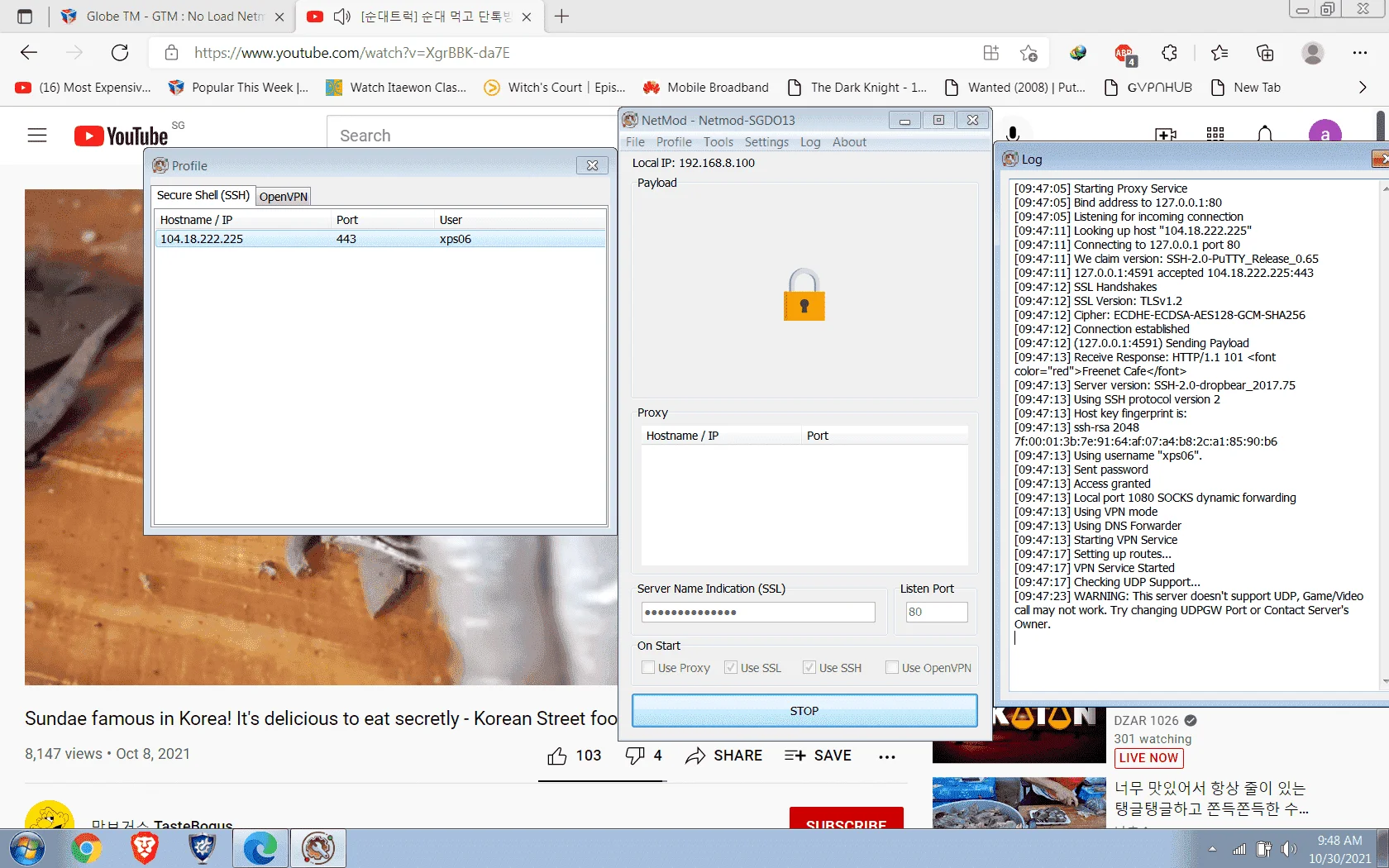
Task: Click the browser back arrow
Action: (29, 53)
